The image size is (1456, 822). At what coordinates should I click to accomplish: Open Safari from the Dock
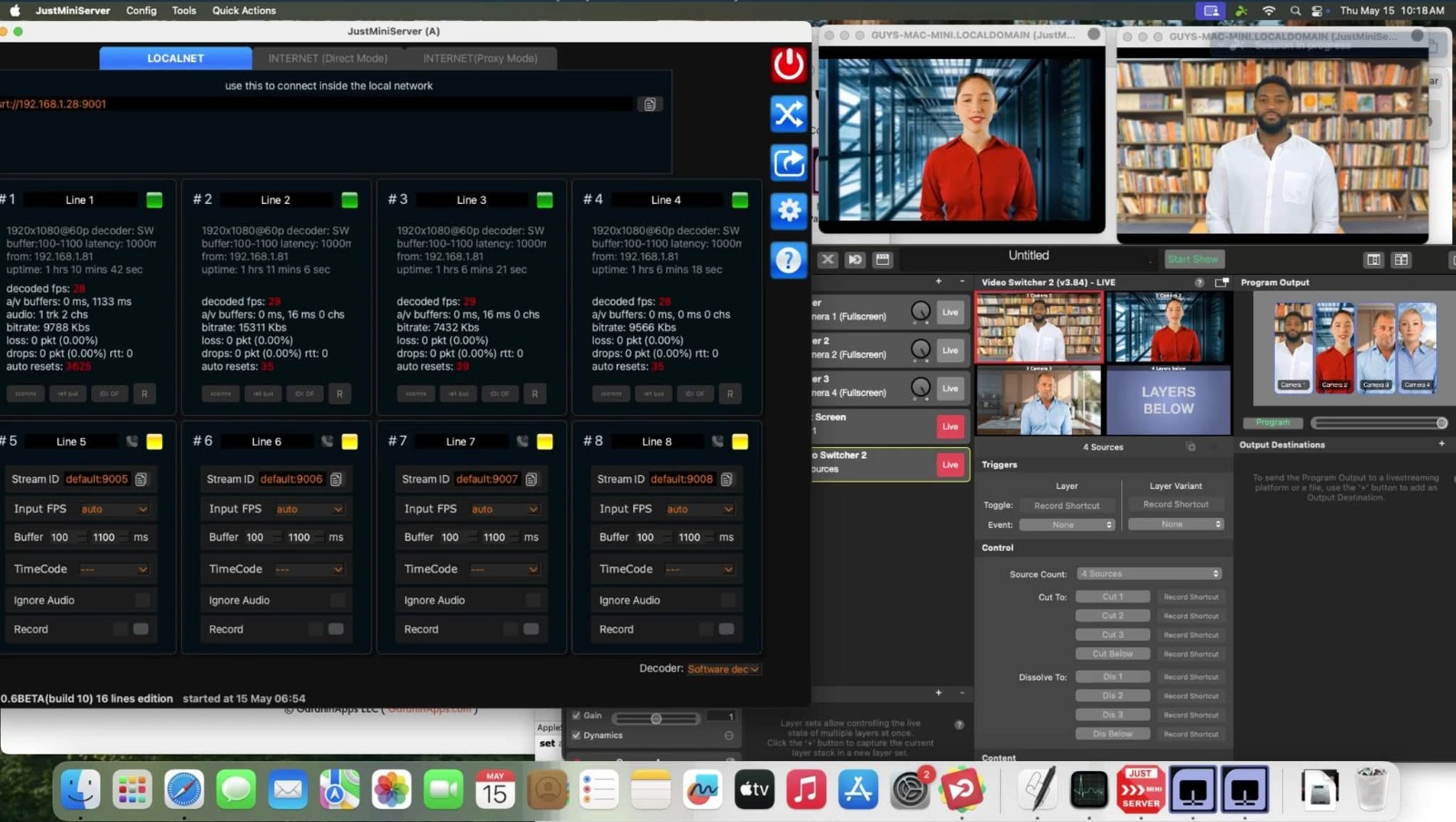[184, 788]
